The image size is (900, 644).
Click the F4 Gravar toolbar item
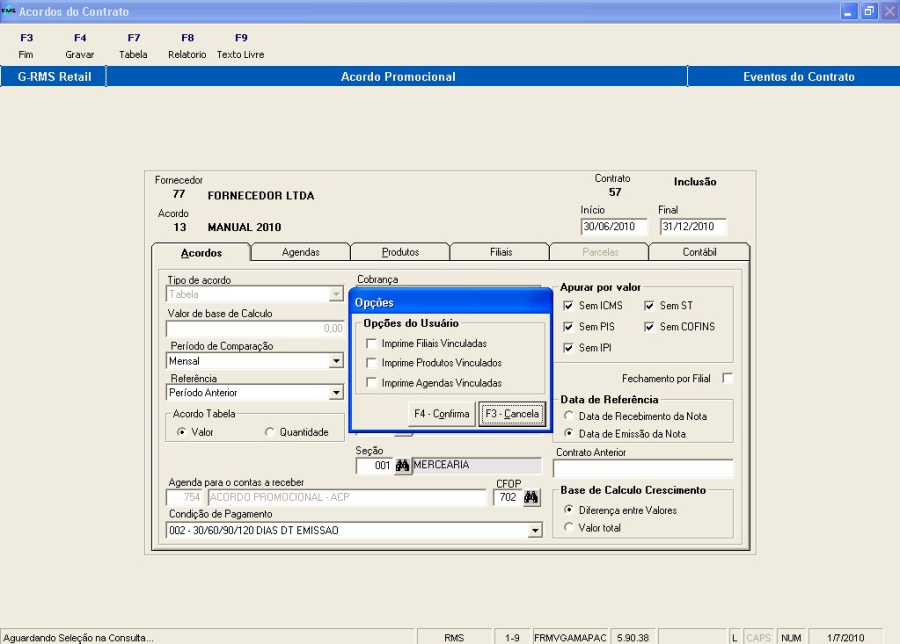pyautogui.click(x=80, y=46)
